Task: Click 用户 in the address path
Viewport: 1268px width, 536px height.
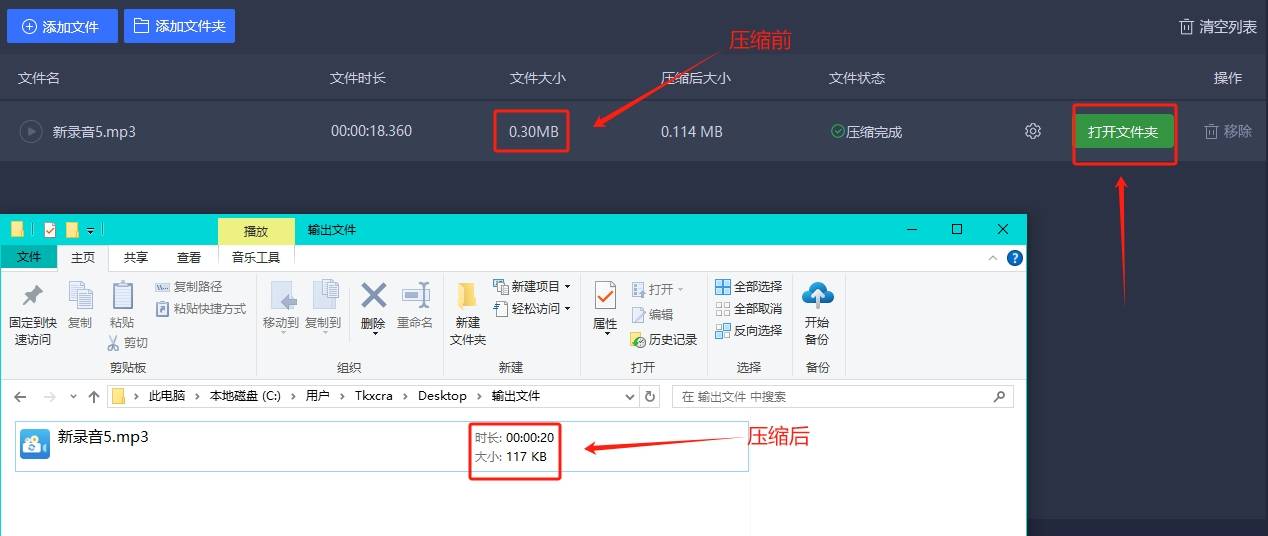Action: coord(317,396)
